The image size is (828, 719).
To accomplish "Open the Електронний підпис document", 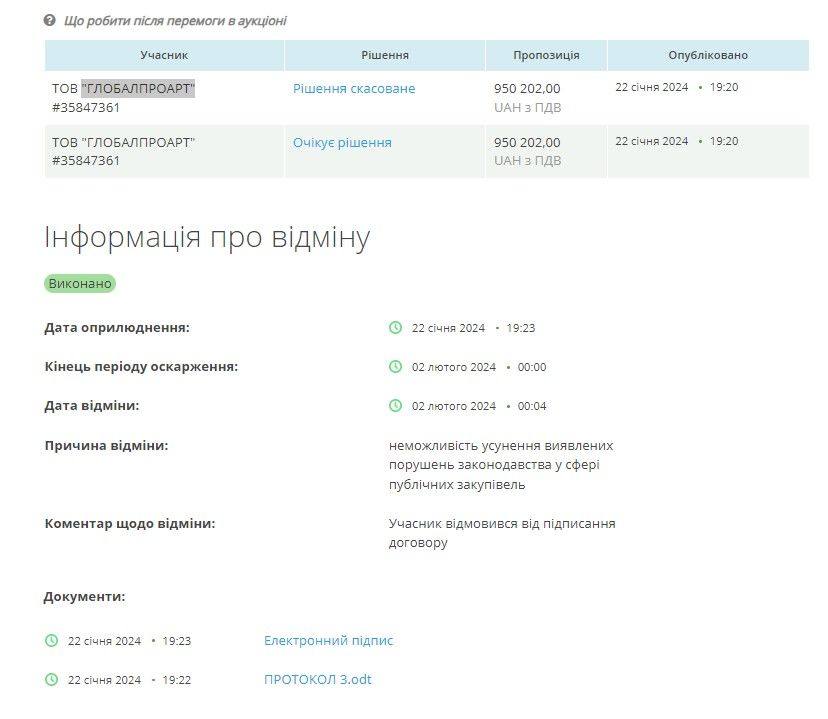I will 329,641.
